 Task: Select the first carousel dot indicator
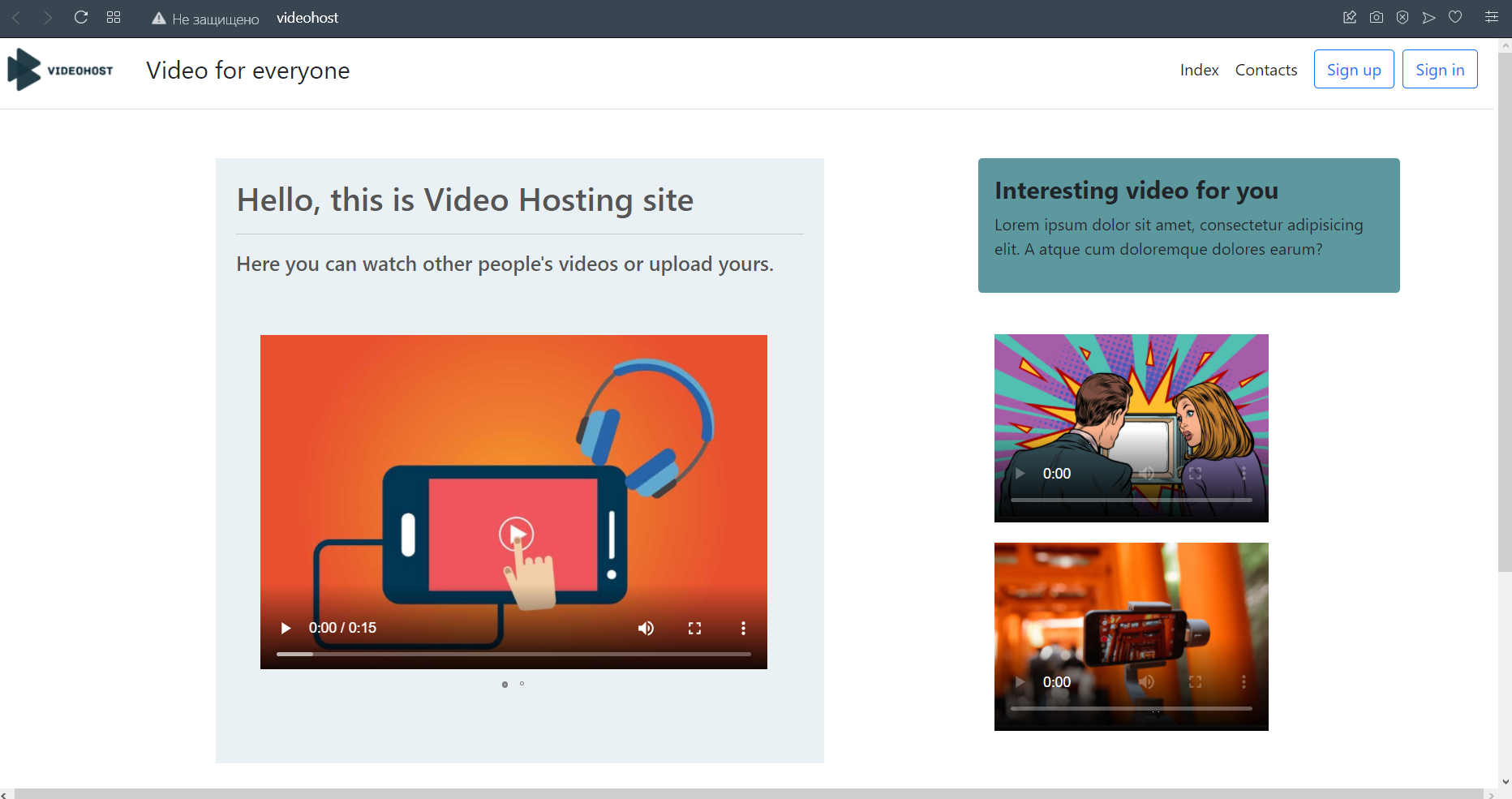click(505, 685)
